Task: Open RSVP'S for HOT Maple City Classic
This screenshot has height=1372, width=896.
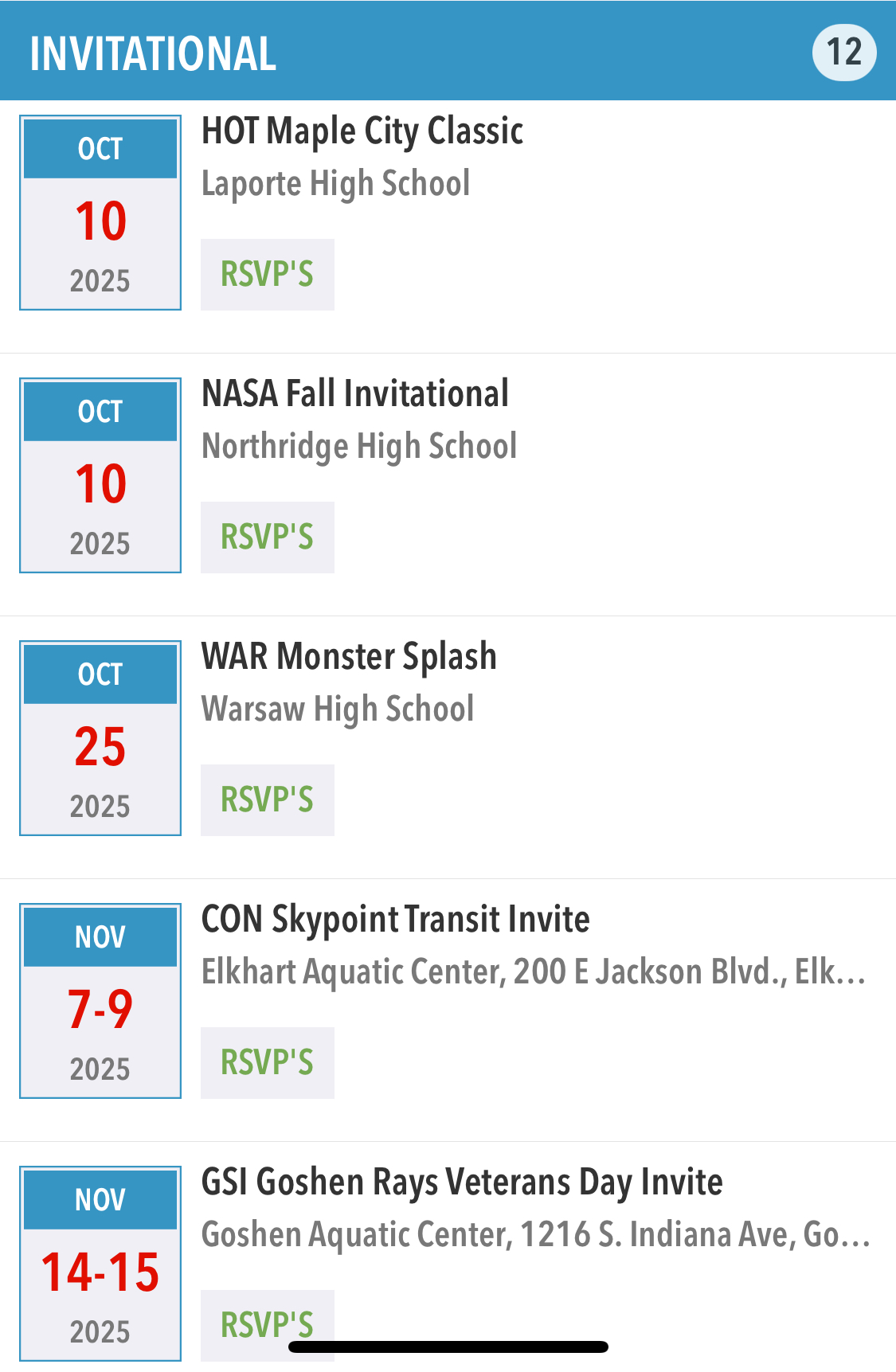Action: tap(268, 275)
